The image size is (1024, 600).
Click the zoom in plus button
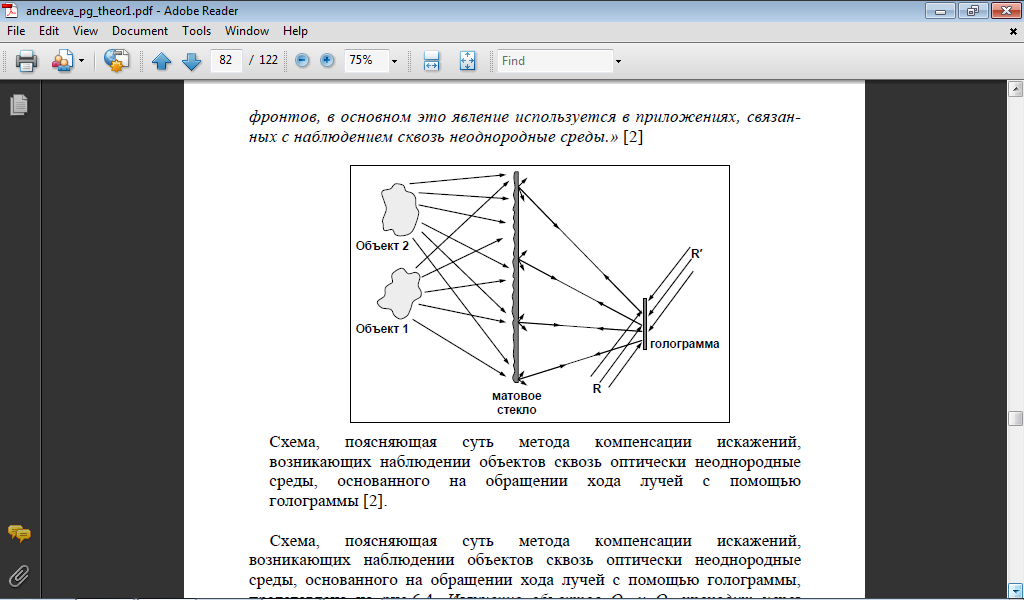tap(327, 61)
